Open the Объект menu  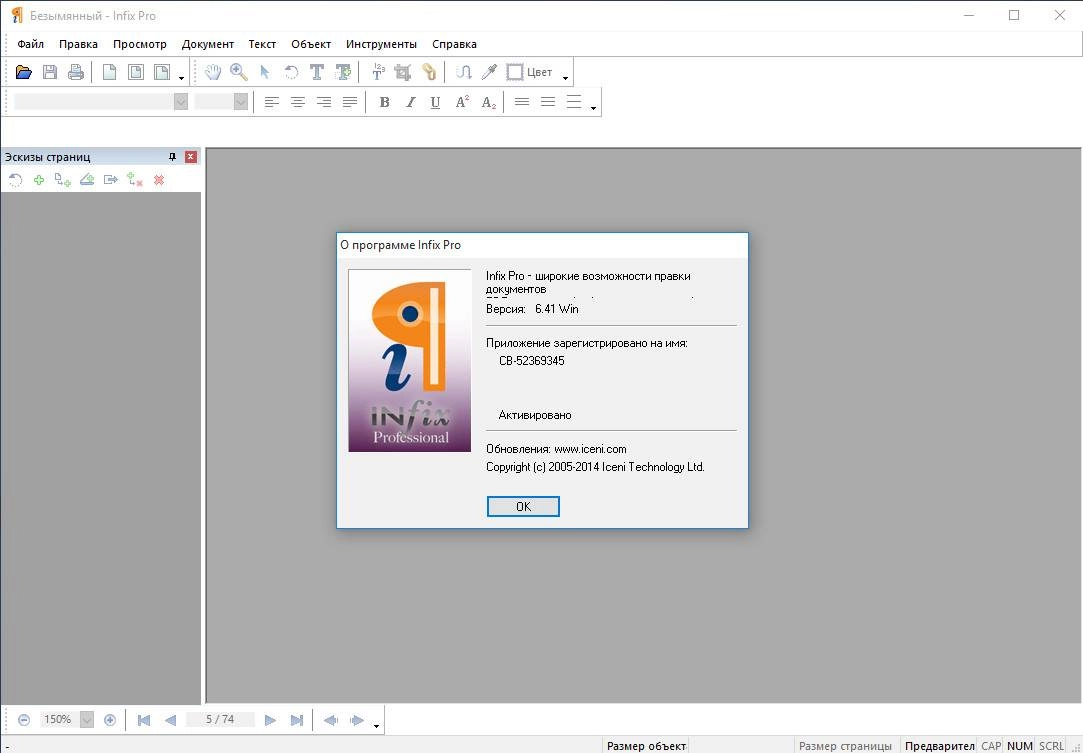(x=311, y=44)
